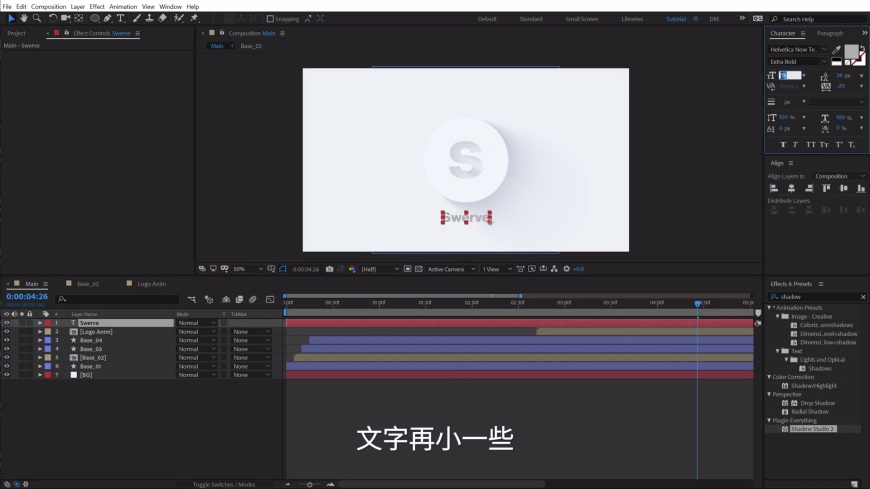Viewport: 870px width, 489px height.
Task: Select the Brush tool
Action: [136, 18]
